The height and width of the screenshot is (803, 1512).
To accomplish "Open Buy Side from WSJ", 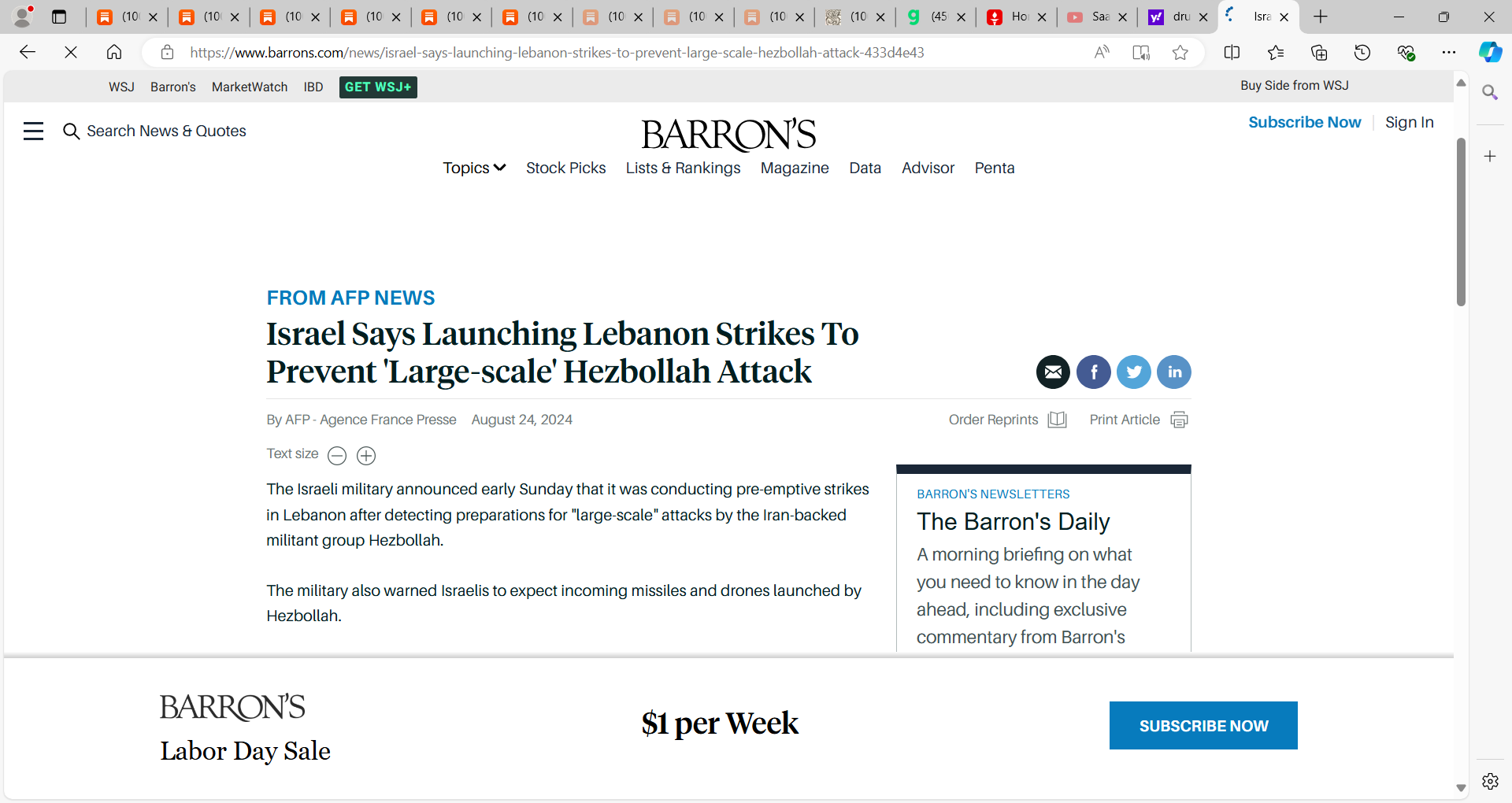I will click(x=1294, y=85).
